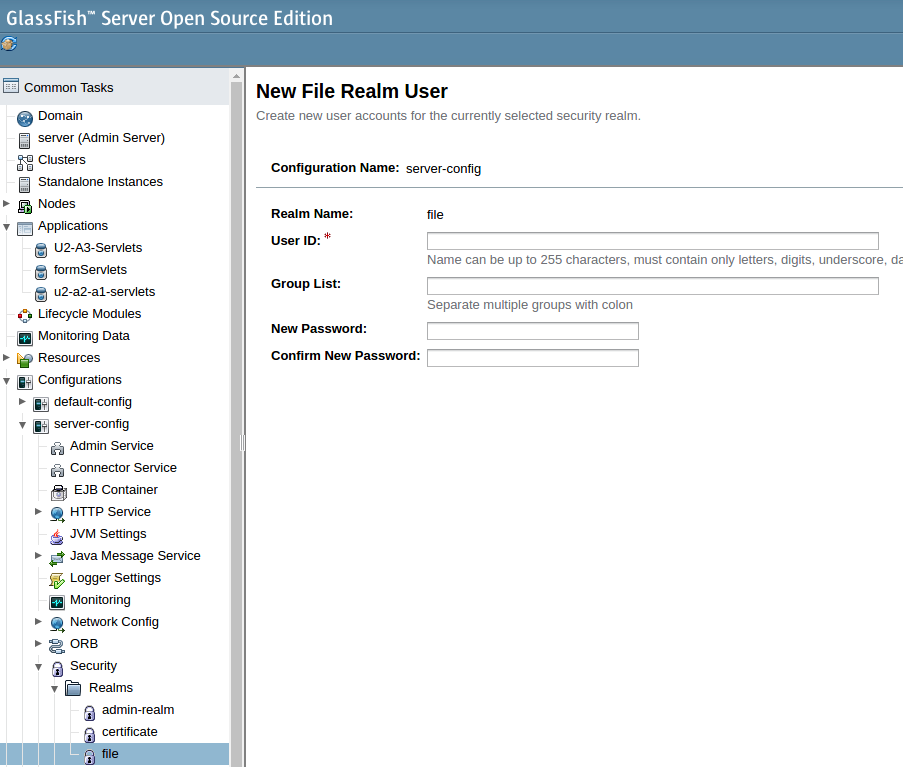This screenshot has height=767, width=903.
Task: Click the JVM Settings Java cup icon
Action: click(57, 537)
